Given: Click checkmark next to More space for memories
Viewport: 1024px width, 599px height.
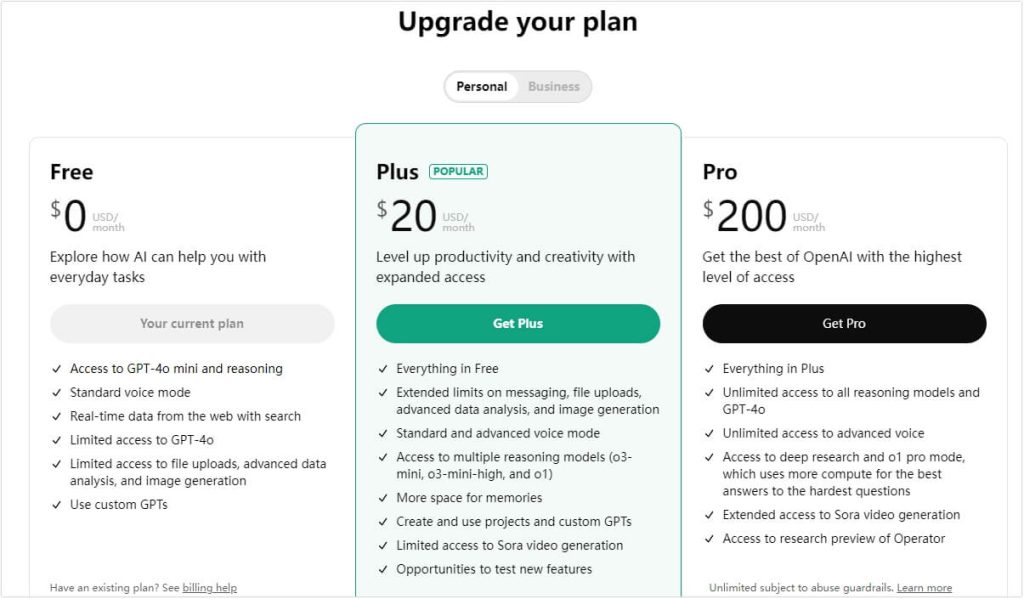Looking at the screenshot, I should point(382,498).
